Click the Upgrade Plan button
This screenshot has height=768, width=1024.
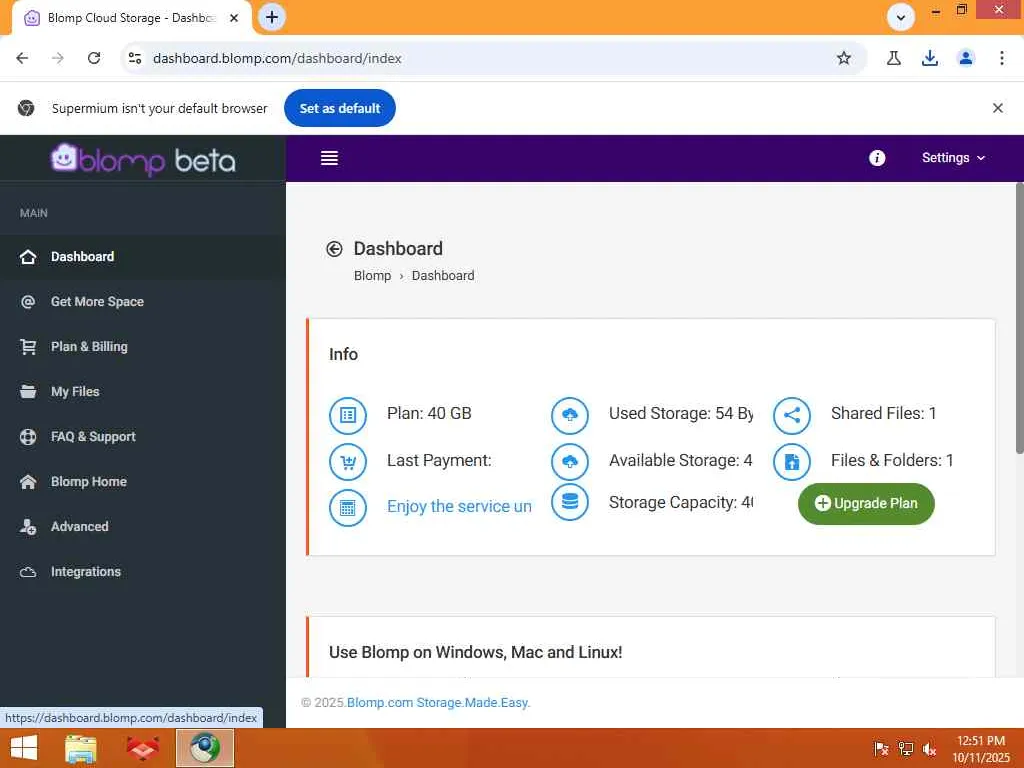pyautogui.click(x=866, y=504)
